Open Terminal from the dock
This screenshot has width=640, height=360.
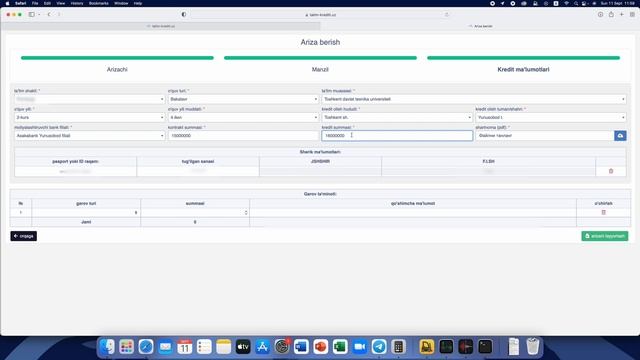pyautogui.click(x=485, y=347)
